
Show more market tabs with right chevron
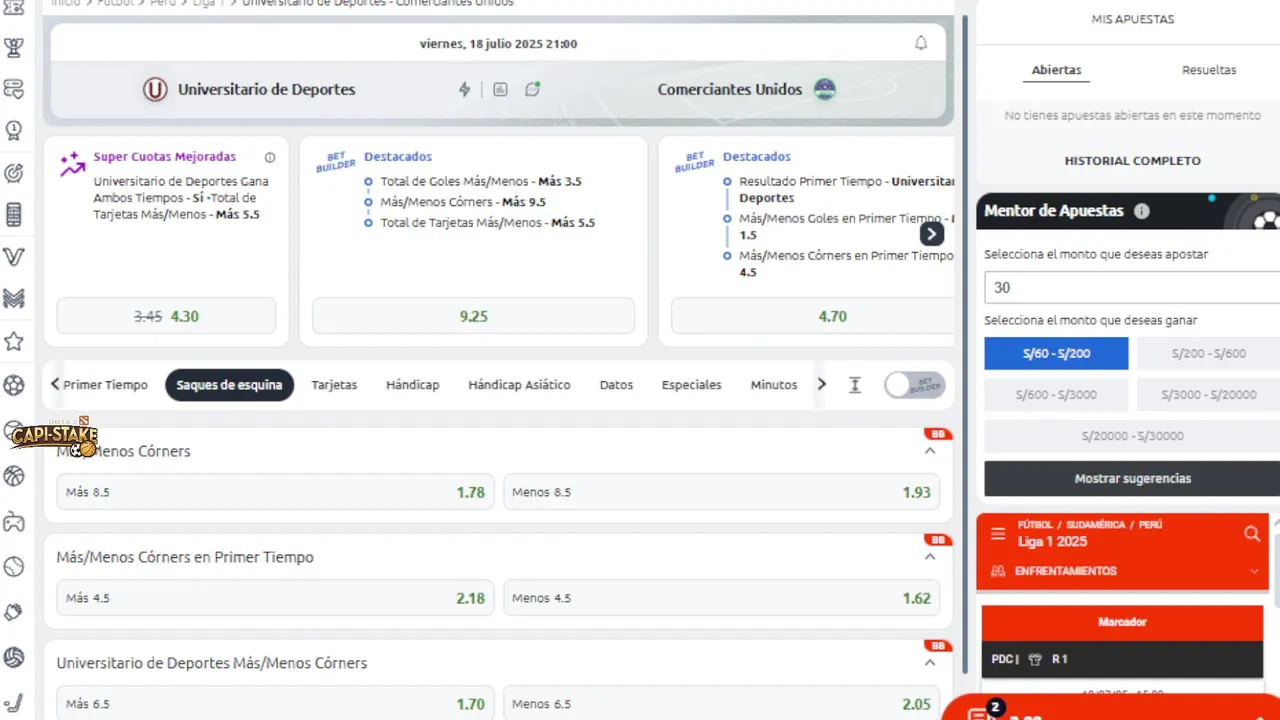[x=822, y=385]
